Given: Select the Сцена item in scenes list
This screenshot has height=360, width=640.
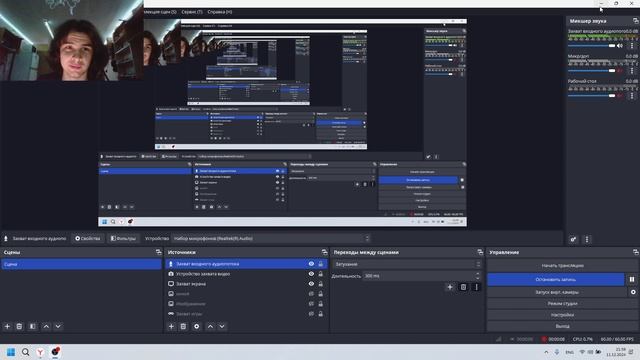Looking at the screenshot, I should coord(81,264).
